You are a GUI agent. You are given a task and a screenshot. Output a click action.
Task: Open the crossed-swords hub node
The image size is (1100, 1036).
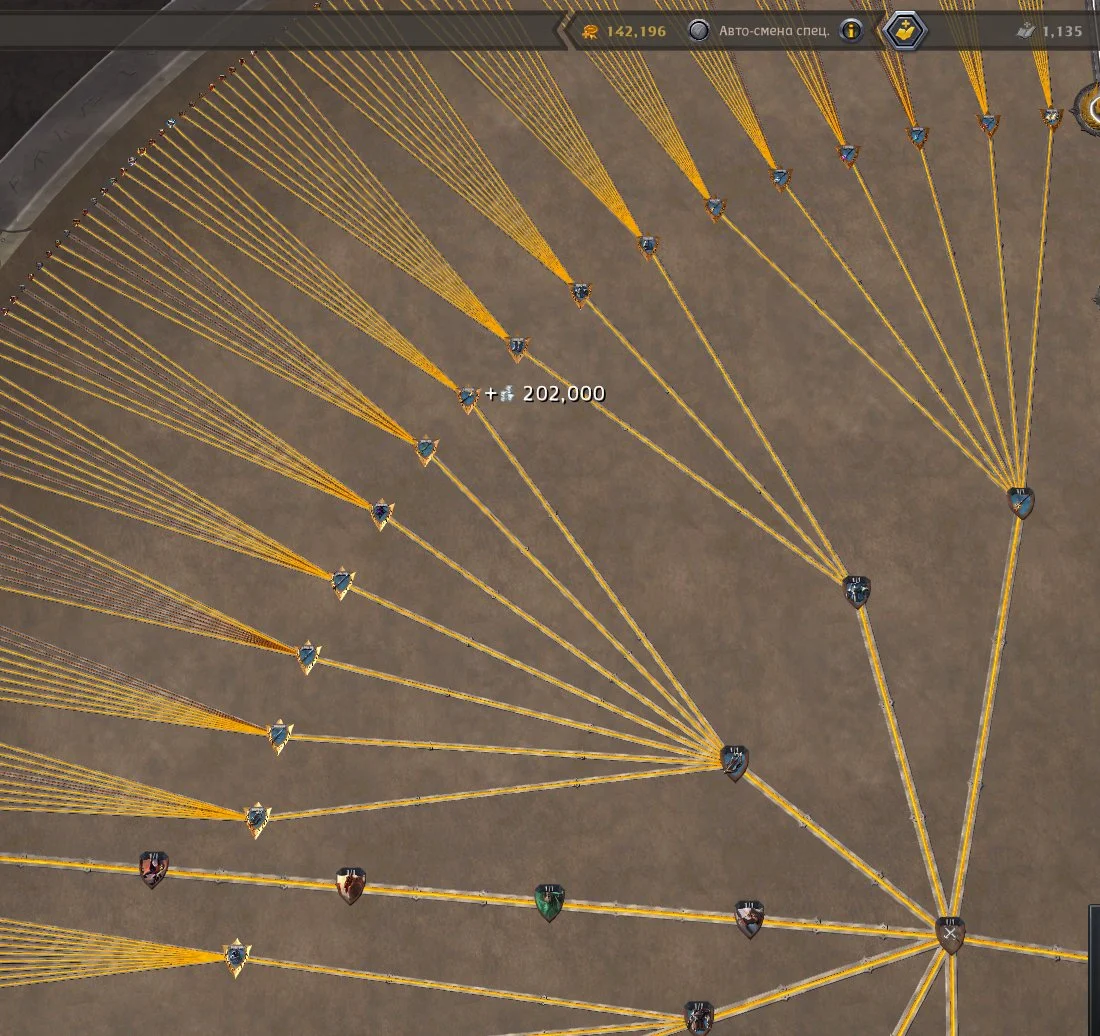pyautogui.click(x=951, y=935)
